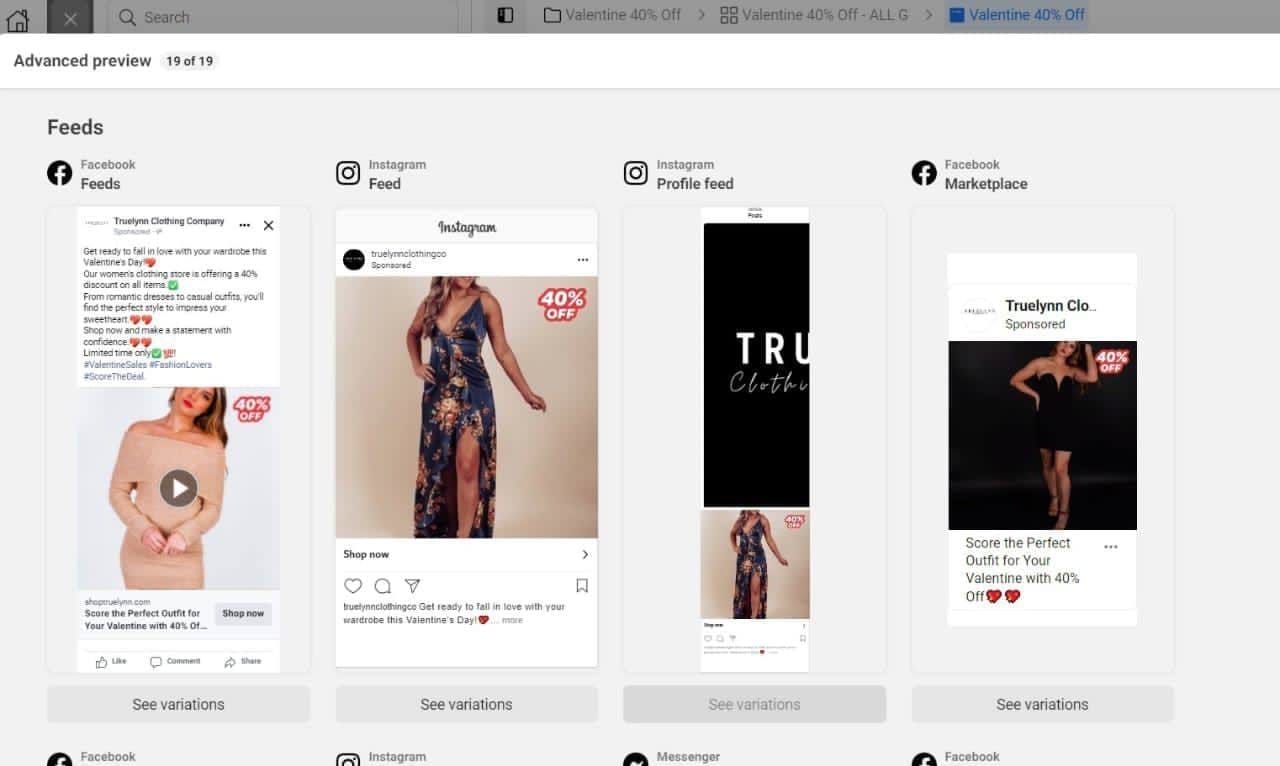Image resolution: width=1280 pixels, height=766 pixels.
Task: Toggle the sidebar panel icon
Action: (x=505, y=16)
